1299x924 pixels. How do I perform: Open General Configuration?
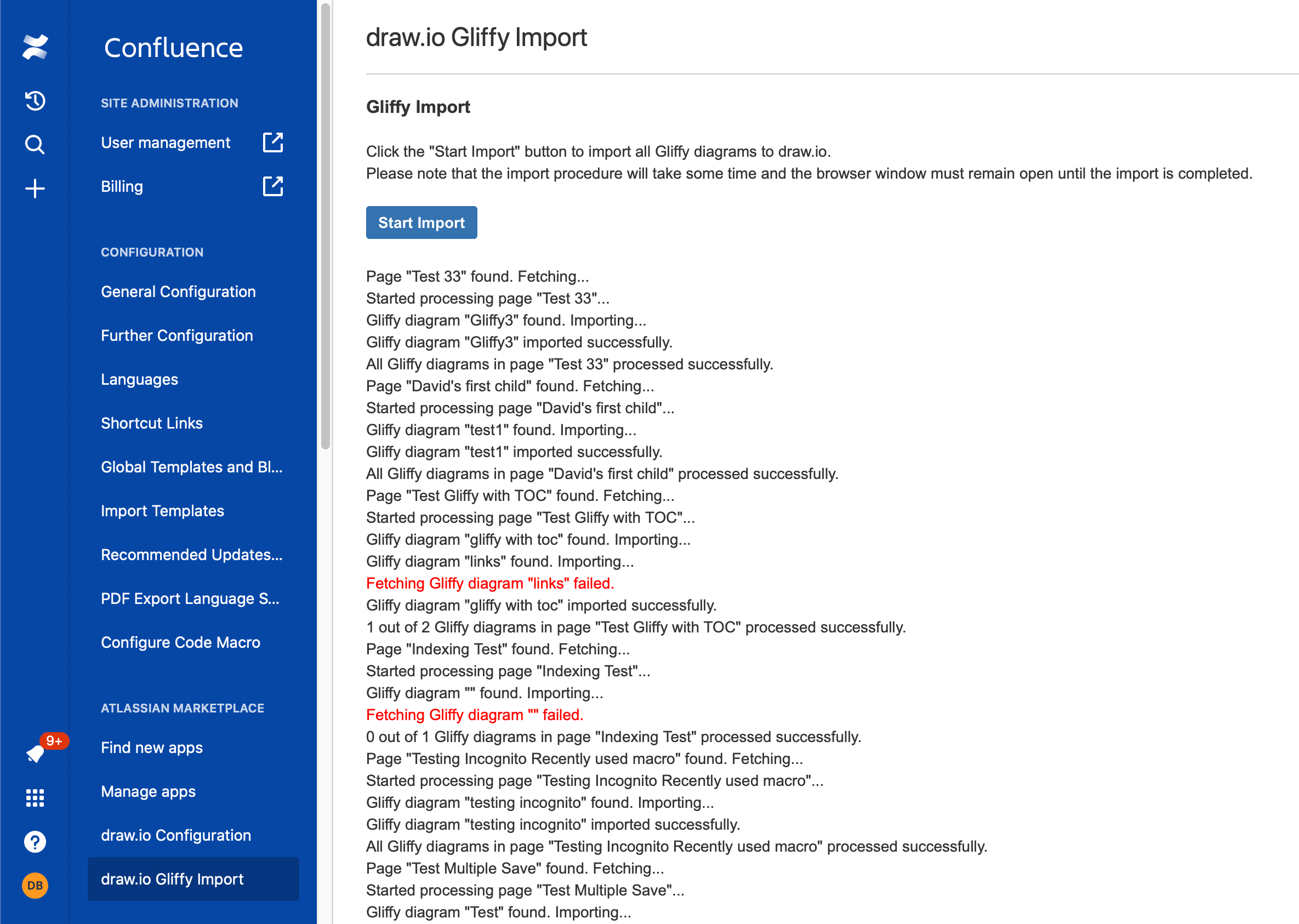[178, 292]
